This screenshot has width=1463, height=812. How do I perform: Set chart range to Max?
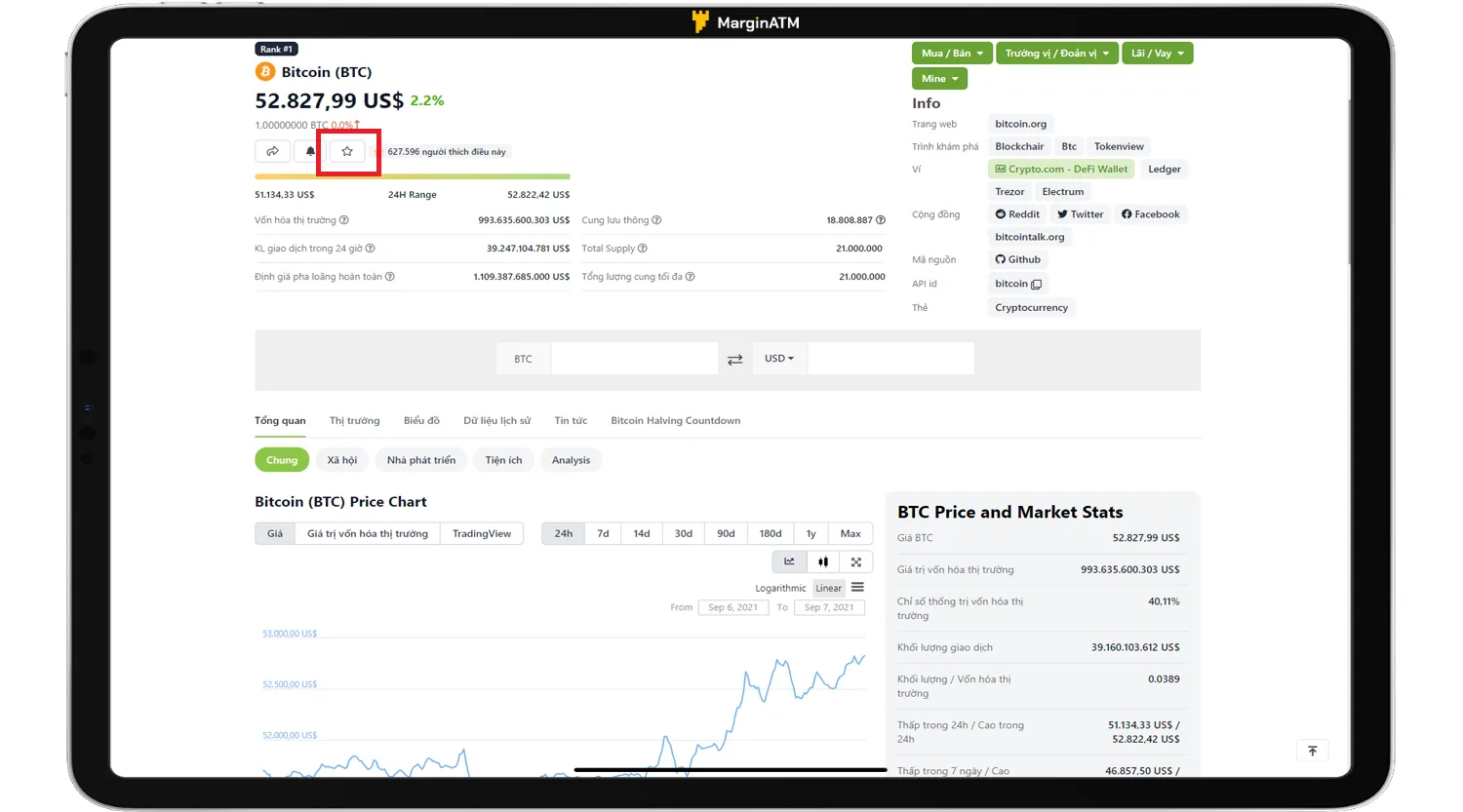coord(850,534)
